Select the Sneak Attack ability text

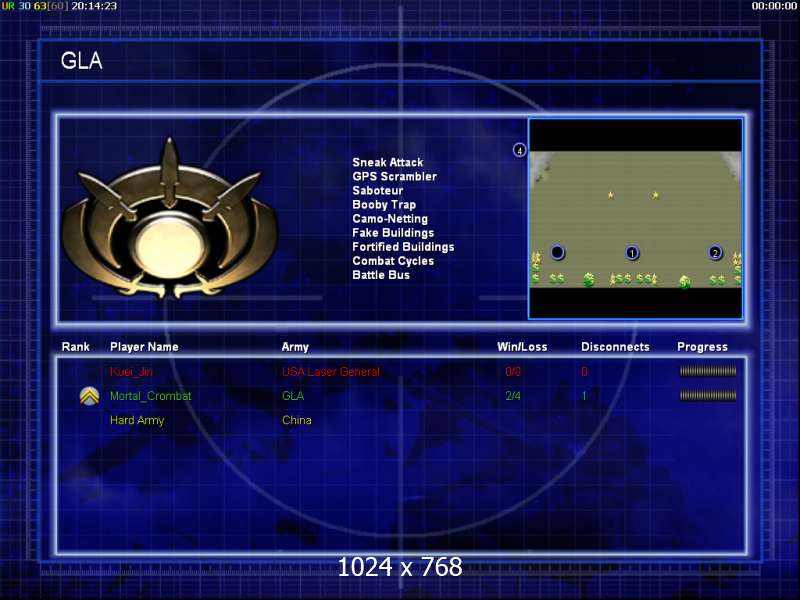click(x=388, y=162)
